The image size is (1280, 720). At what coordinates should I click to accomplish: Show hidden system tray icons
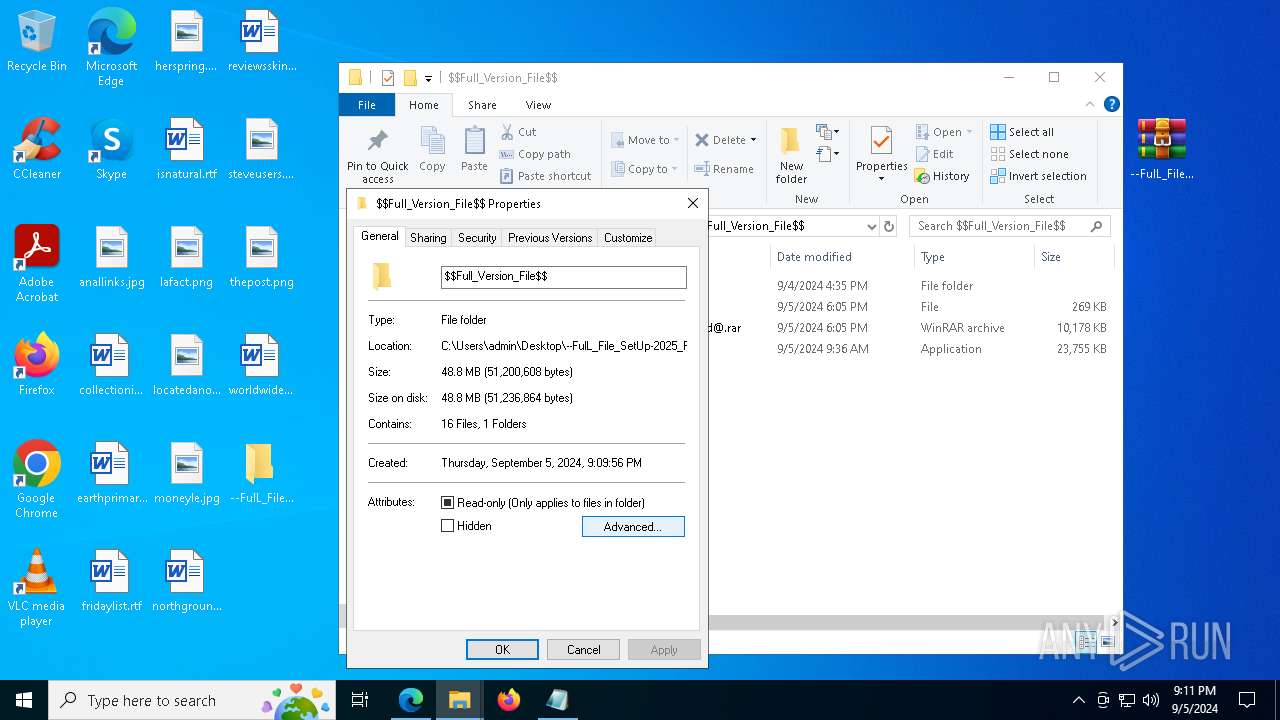pyautogui.click(x=1078, y=700)
